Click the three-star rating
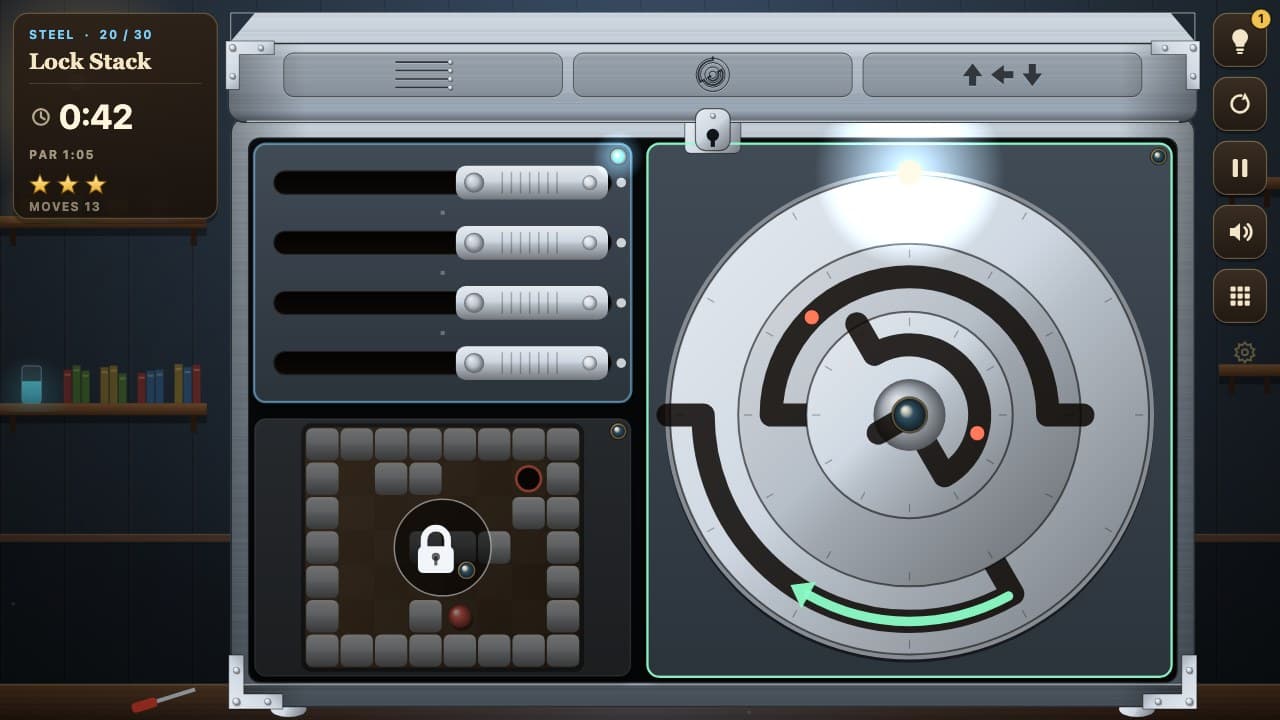 [68, 184]
